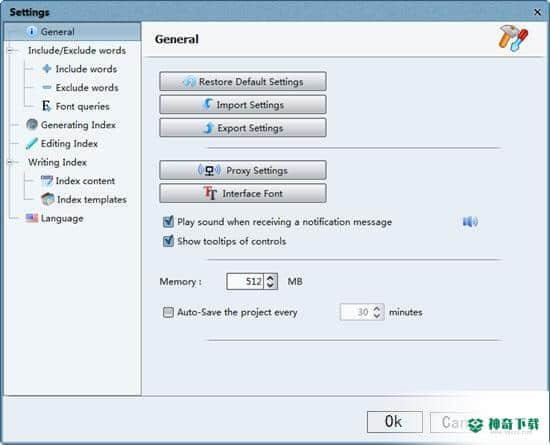Click the Index templates icon
This screenshot has width=550, height=445.
[48, 199]
